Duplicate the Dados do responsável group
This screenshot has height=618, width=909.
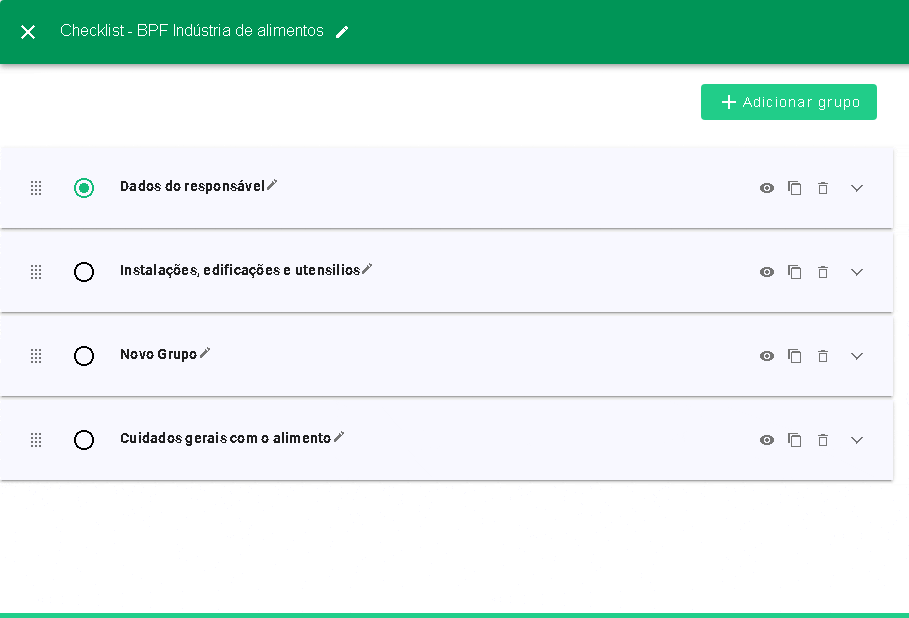795,188
